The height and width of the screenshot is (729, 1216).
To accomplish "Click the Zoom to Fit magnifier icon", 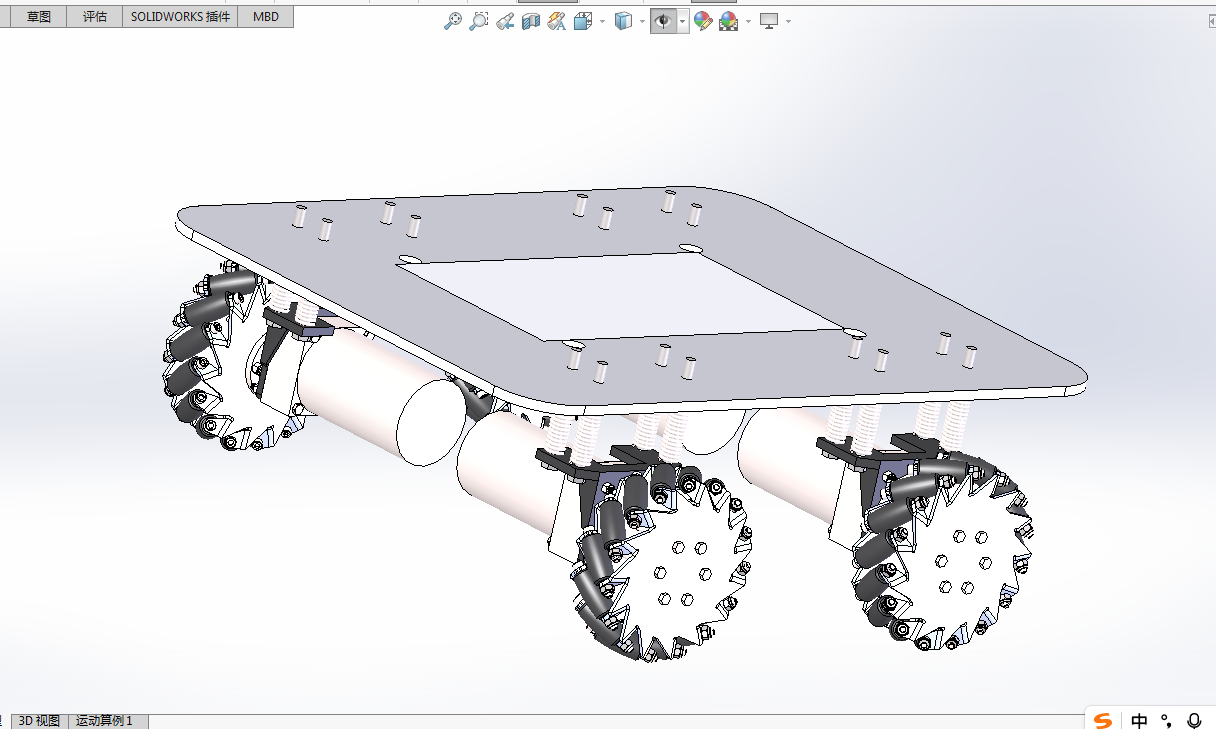I will (453, 21).
